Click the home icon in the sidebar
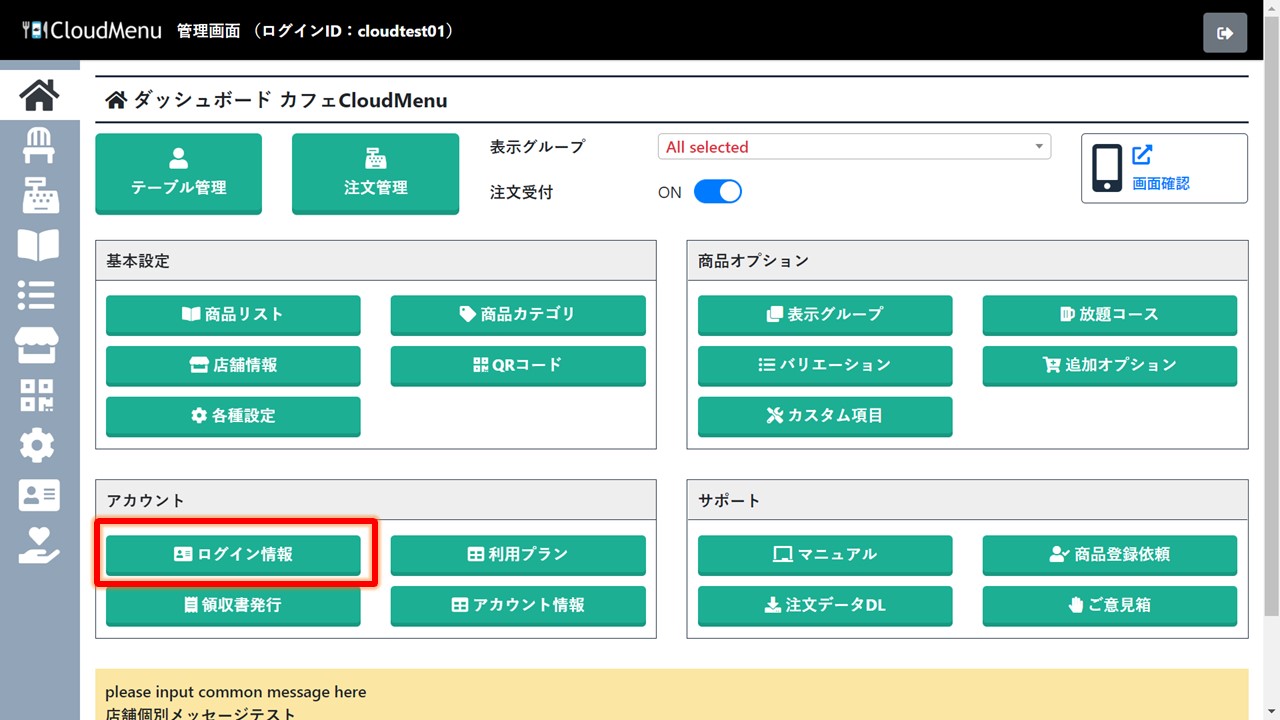This screenshot has height=720, width=1280. (x=39, y=95)
